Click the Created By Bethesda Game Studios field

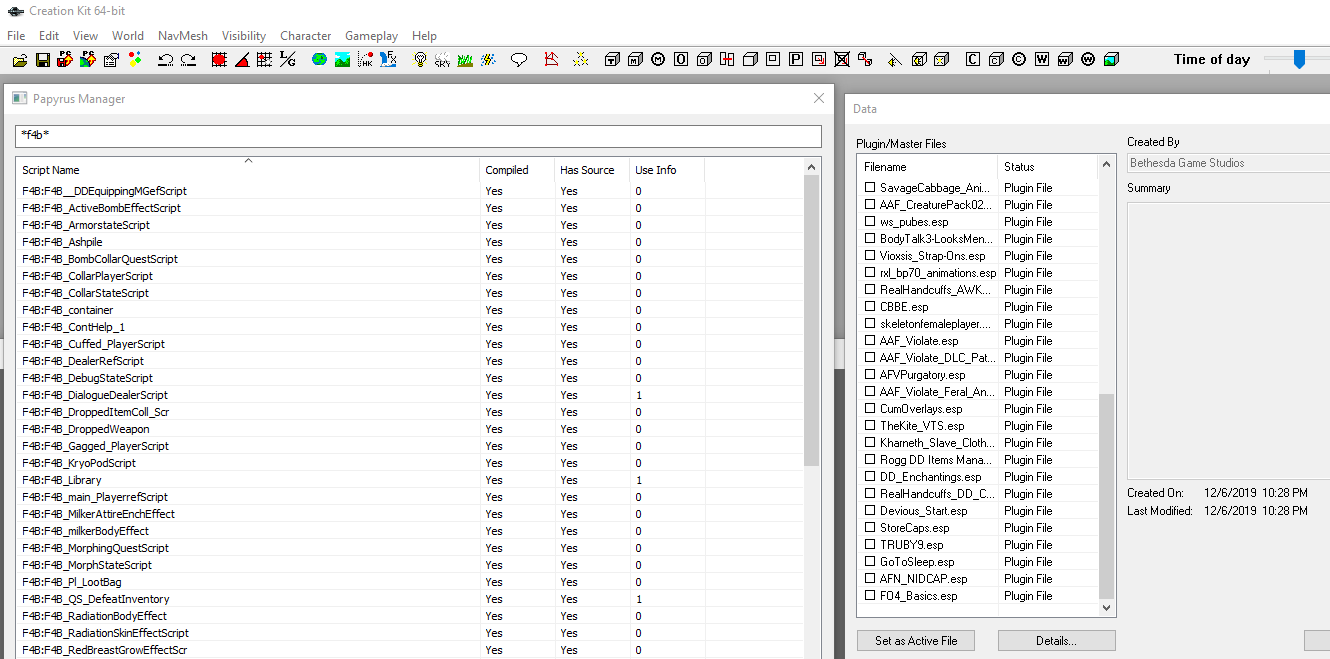[x=1229, y=163]
